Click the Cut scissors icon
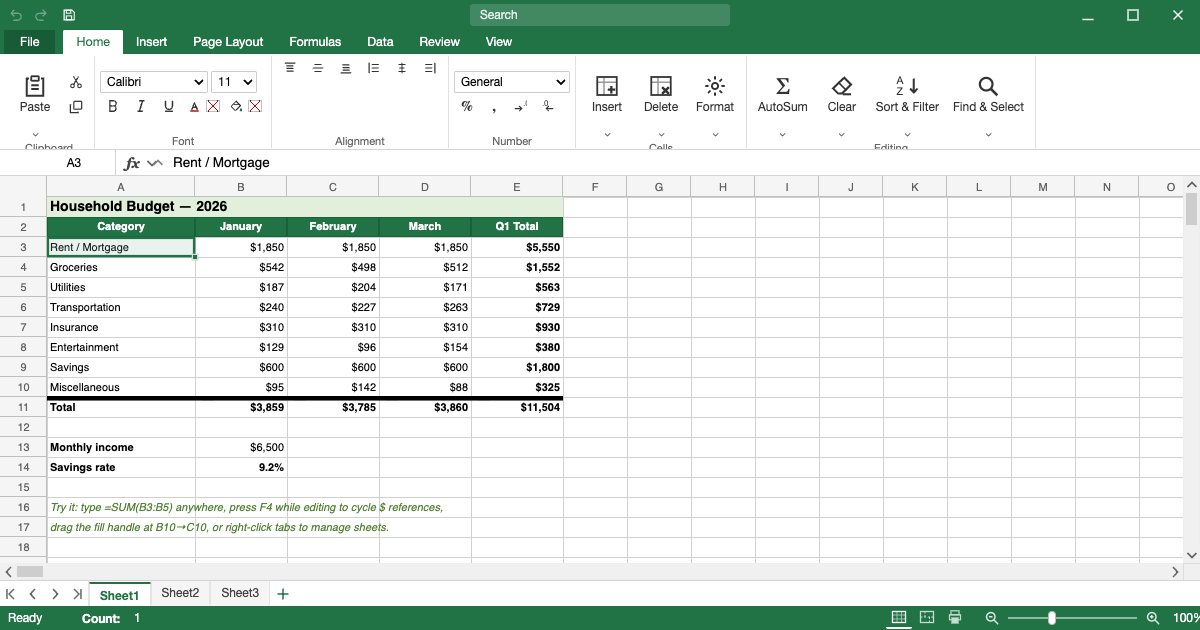Image resolution: width=1200 pixels, height=630 pixels. tap(76, 82)
